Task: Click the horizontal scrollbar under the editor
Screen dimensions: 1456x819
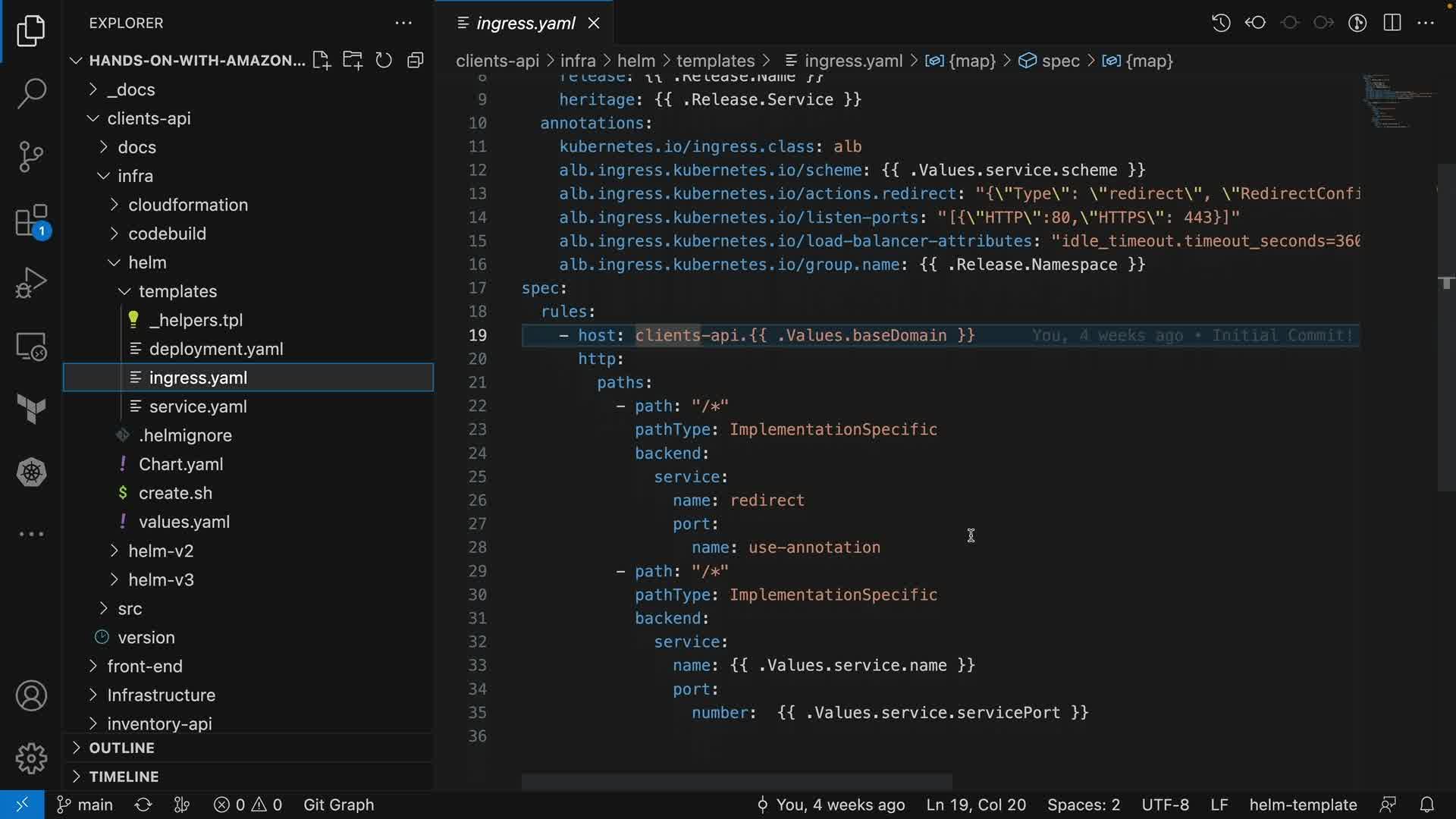Action: [736, 782]
